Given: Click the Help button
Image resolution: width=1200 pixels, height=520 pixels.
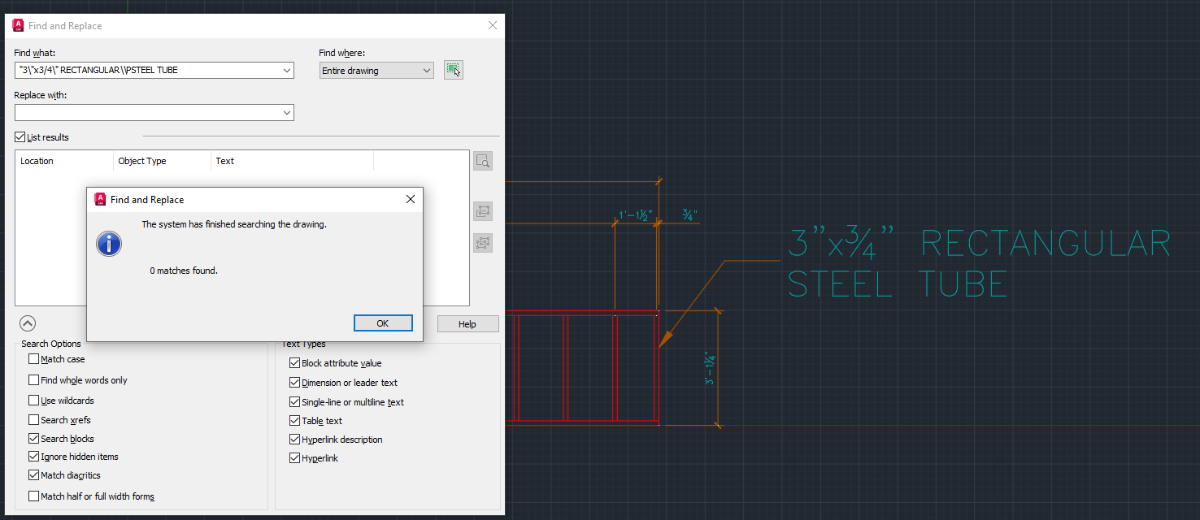Looking at the screenshot, I should (x=467, y=324).
